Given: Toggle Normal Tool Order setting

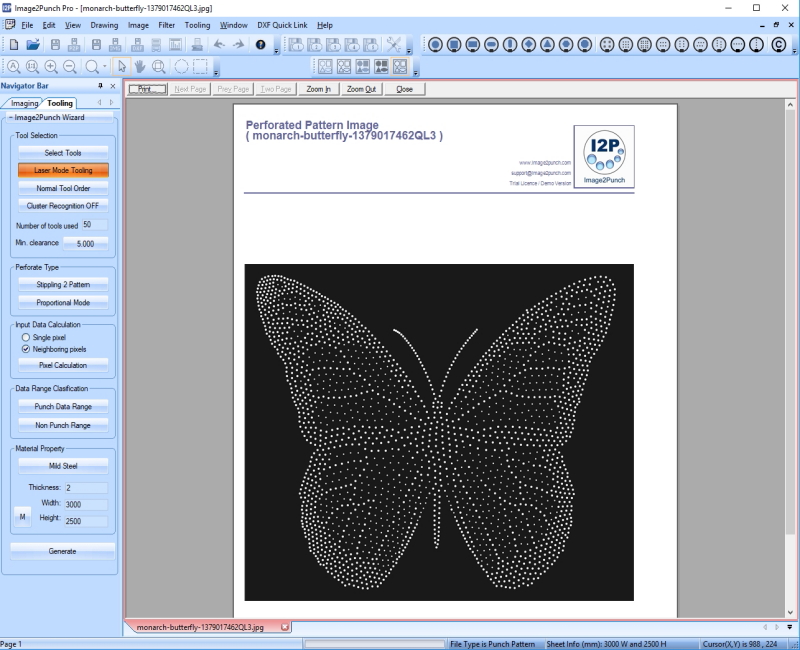Looking at the screenshot, I should click(63, 188).
